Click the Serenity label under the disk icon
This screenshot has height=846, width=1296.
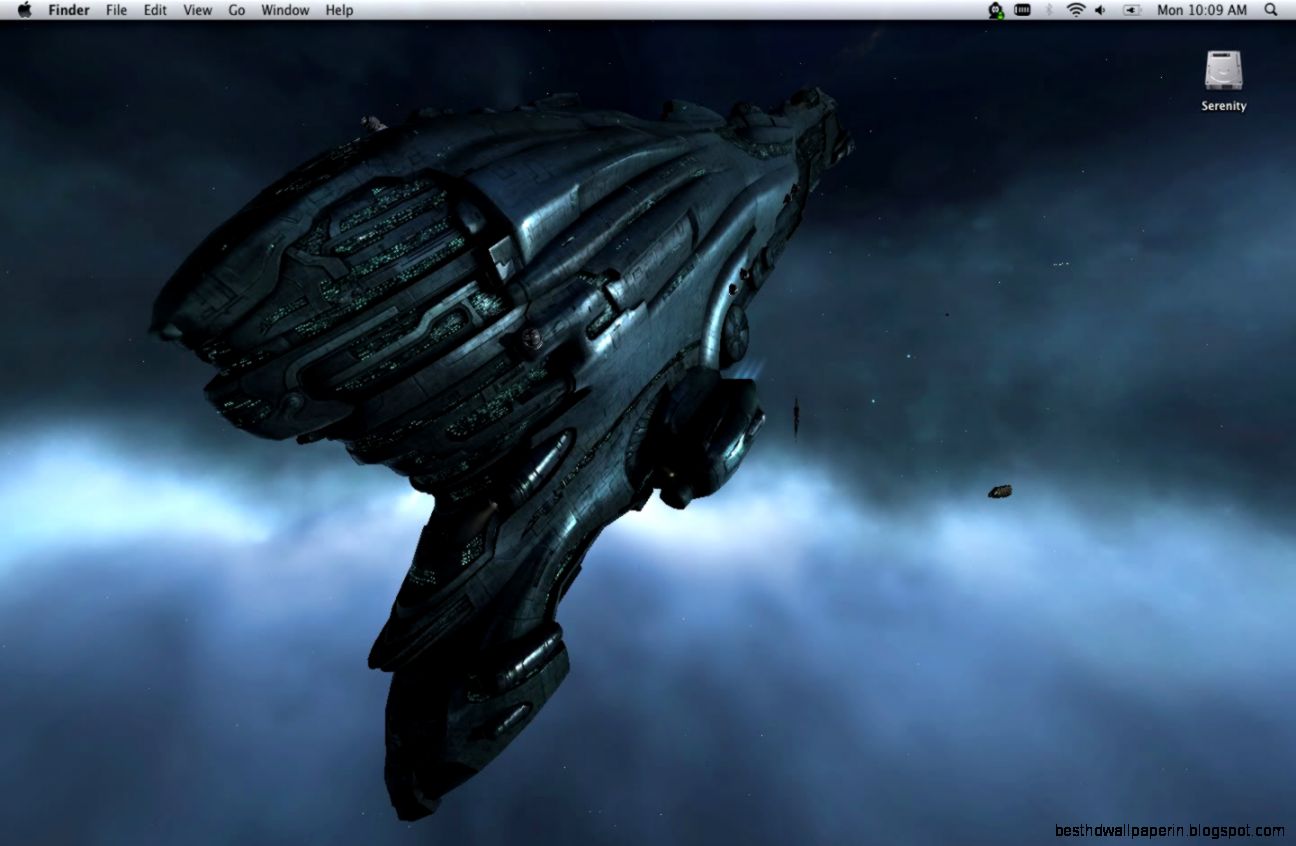(1223, 105)
